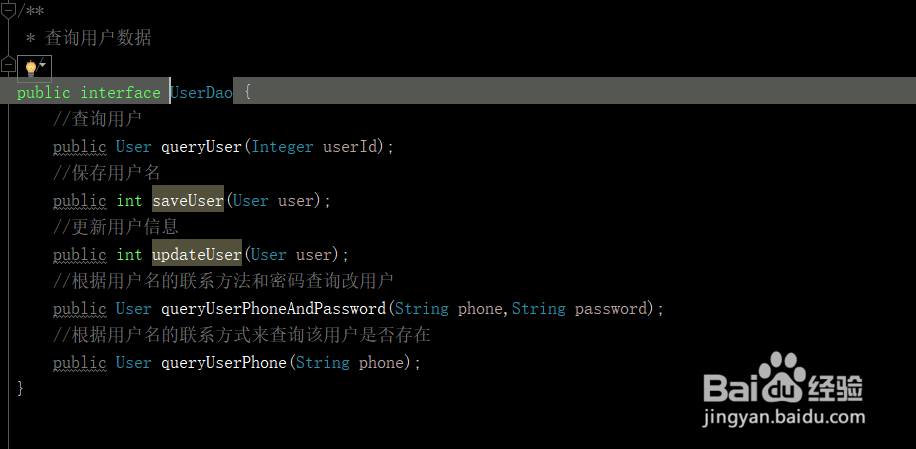
Task: Click the Integer type in queryUser
Action: click(x=283, y=147)
